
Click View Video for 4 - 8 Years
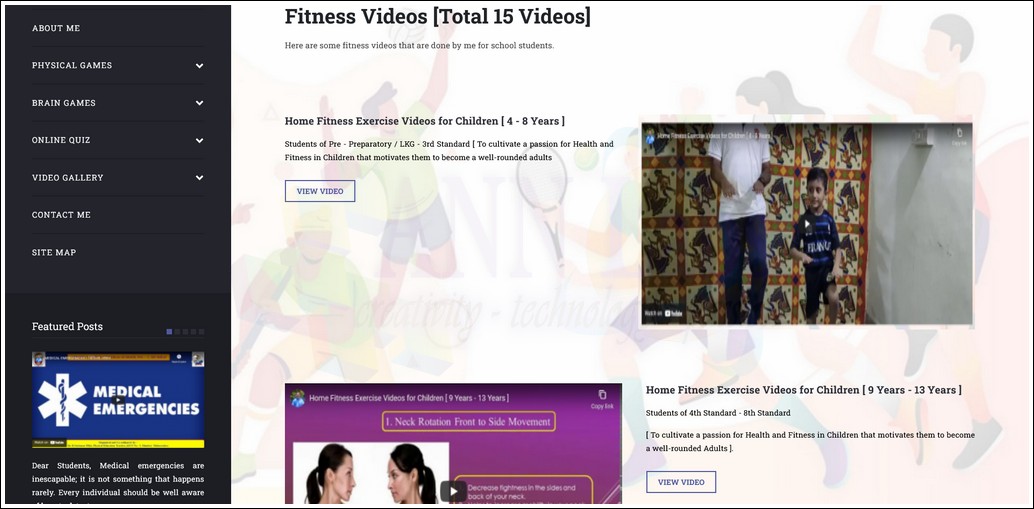pos(320,191)
